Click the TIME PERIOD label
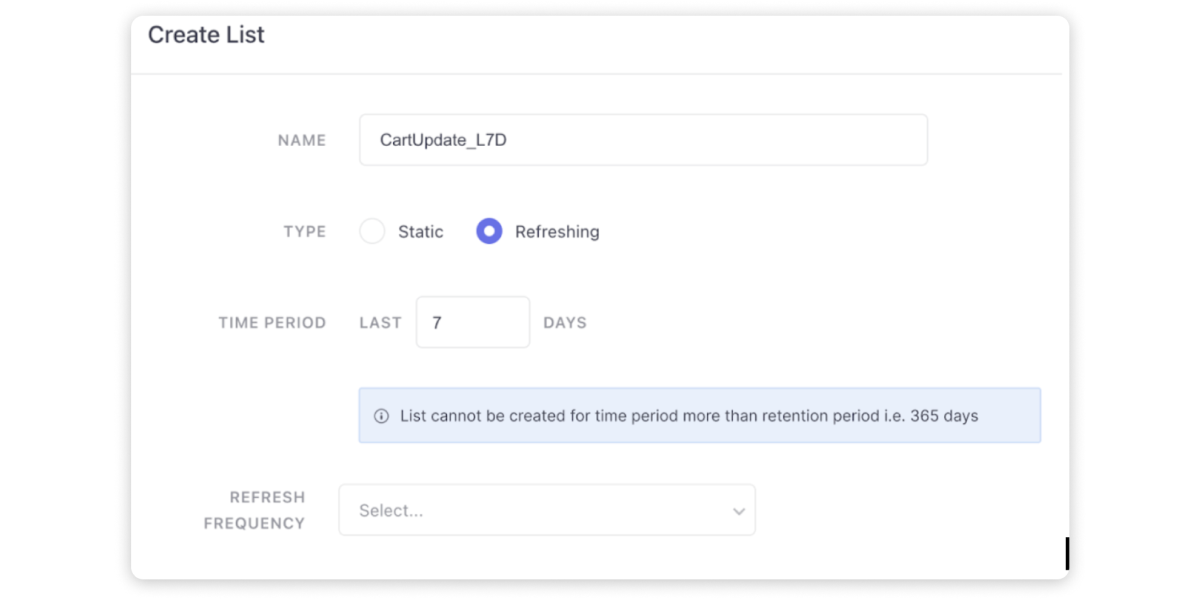Screen dimensions: 1200x600 tap(272, 323)
